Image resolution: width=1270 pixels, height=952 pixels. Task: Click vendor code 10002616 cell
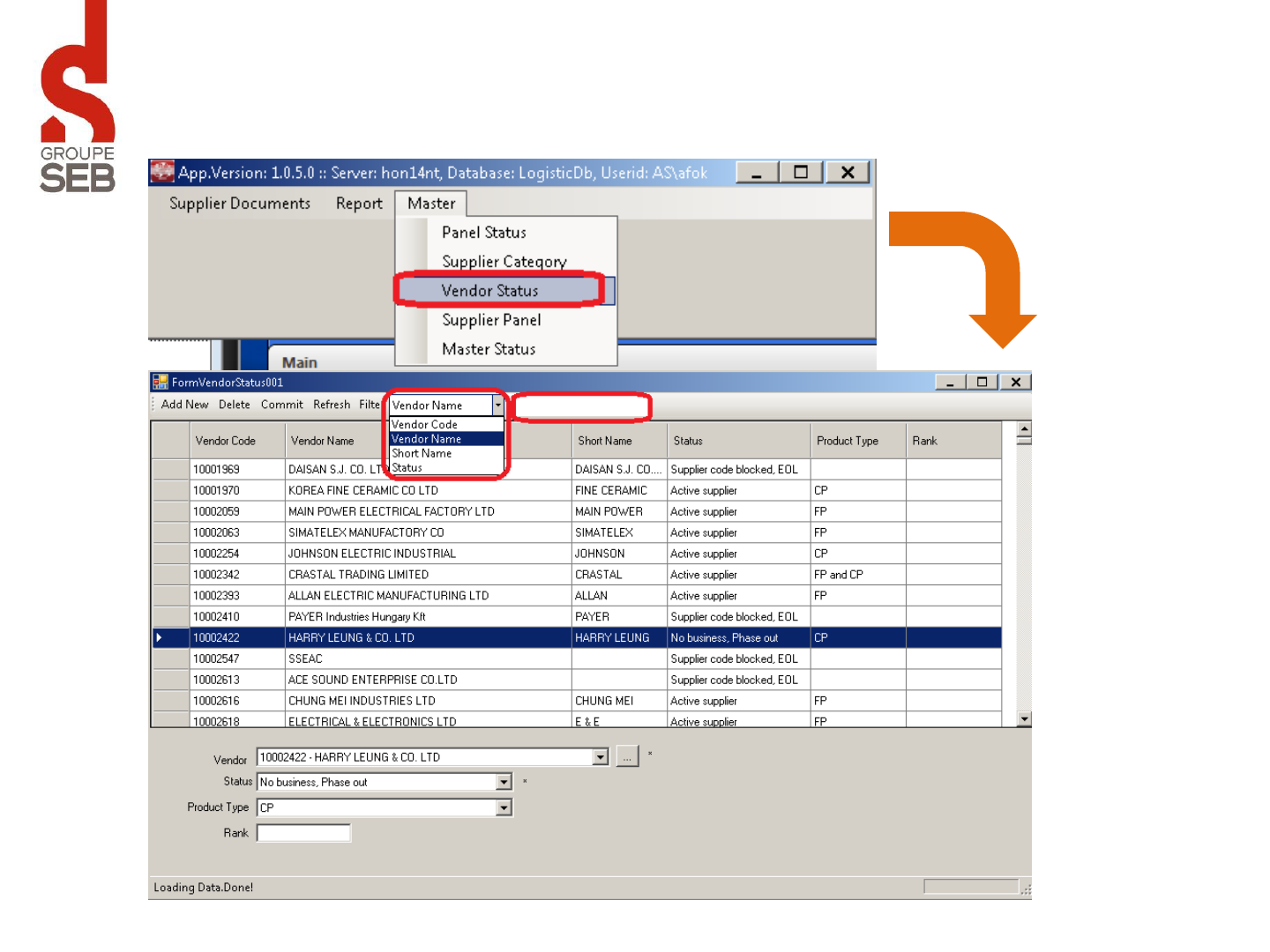(x=237, y=701)
